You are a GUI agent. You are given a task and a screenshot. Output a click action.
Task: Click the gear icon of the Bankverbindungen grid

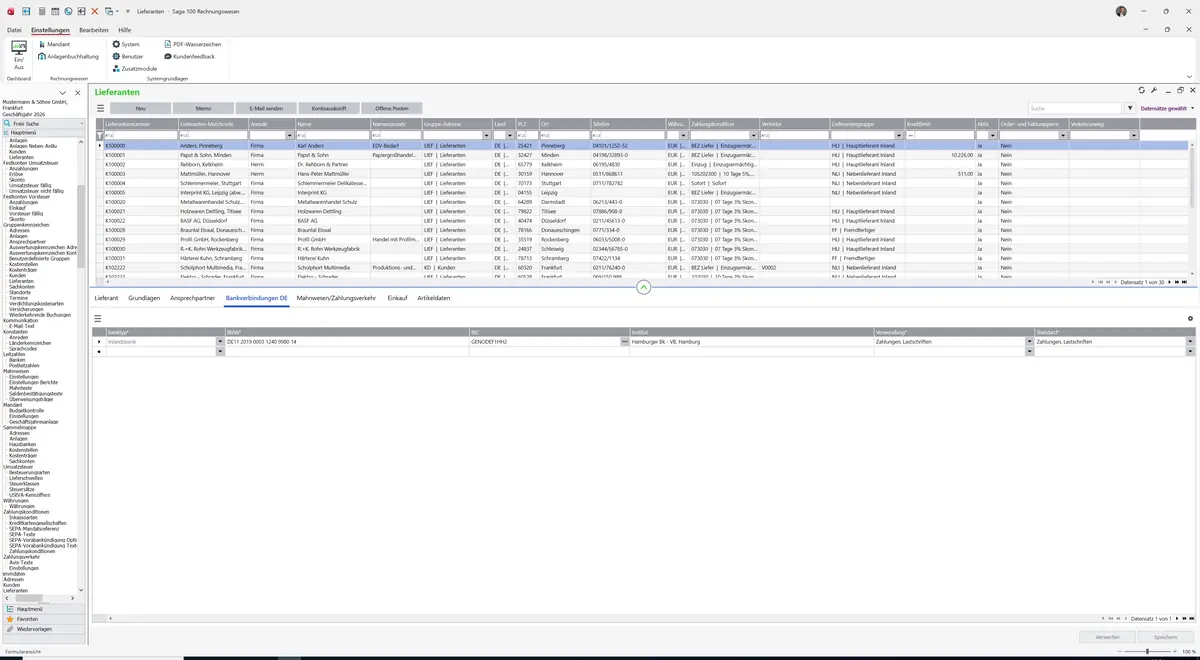point(1190,318)
